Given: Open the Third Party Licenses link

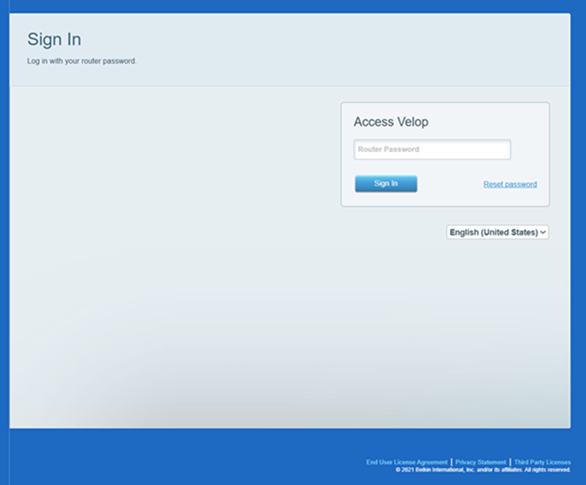Looking at the screenshot, I should (x=542, y=462).
